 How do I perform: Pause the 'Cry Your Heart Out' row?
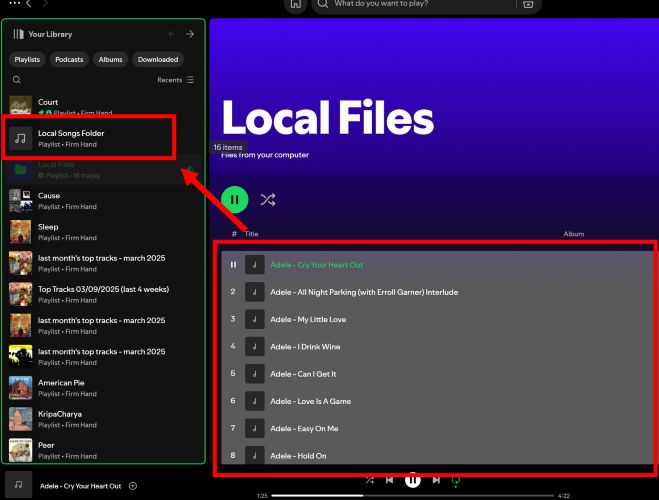pos(233,265)
